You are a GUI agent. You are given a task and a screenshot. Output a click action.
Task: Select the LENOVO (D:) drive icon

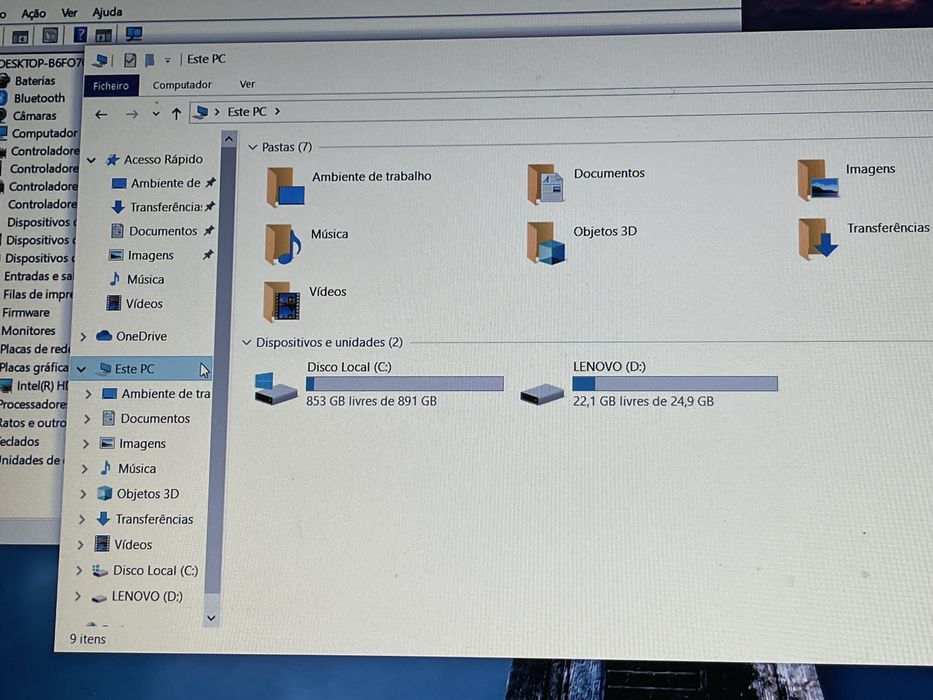tap(541, 393)
